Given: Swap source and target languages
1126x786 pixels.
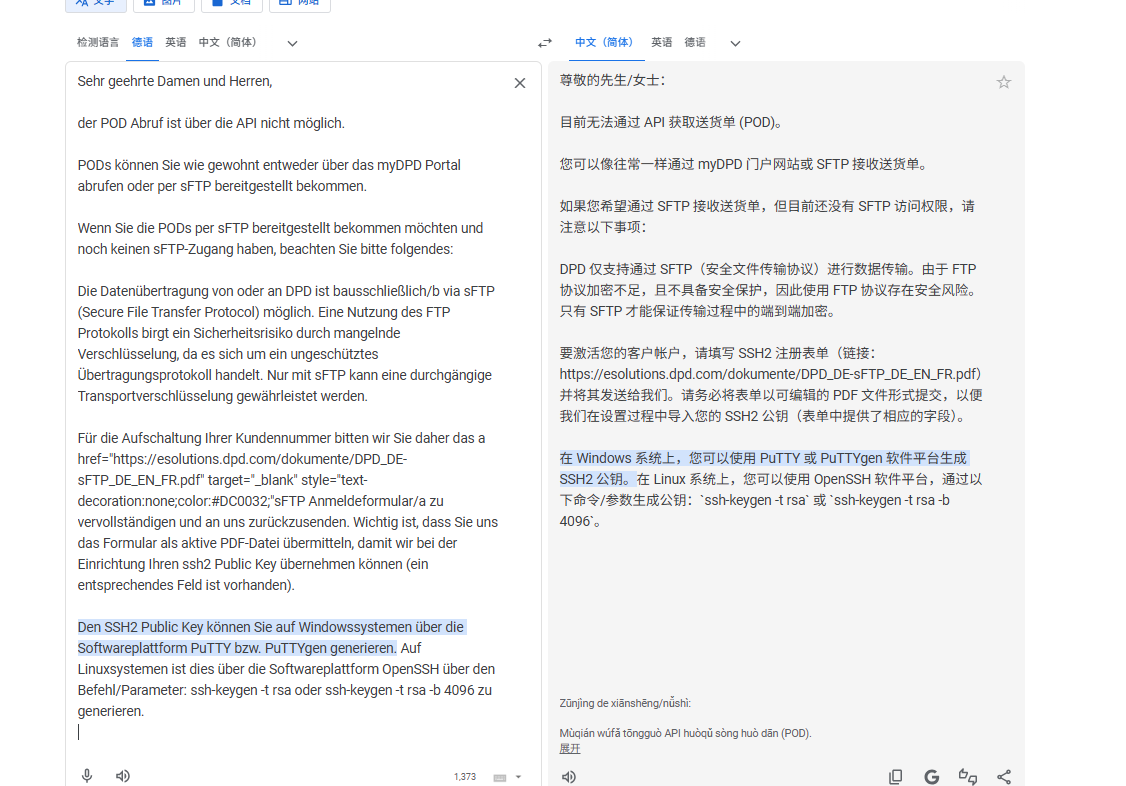Looking at the screenshot, I should (544, 43).
